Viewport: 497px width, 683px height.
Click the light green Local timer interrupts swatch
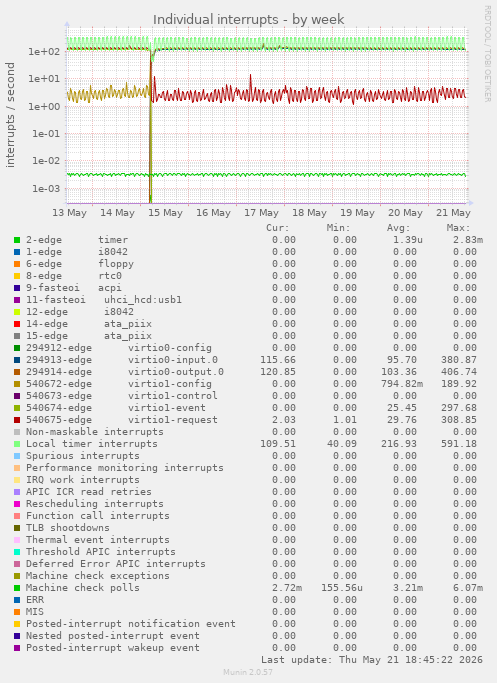pyautogui.click(x=17, y=444)
